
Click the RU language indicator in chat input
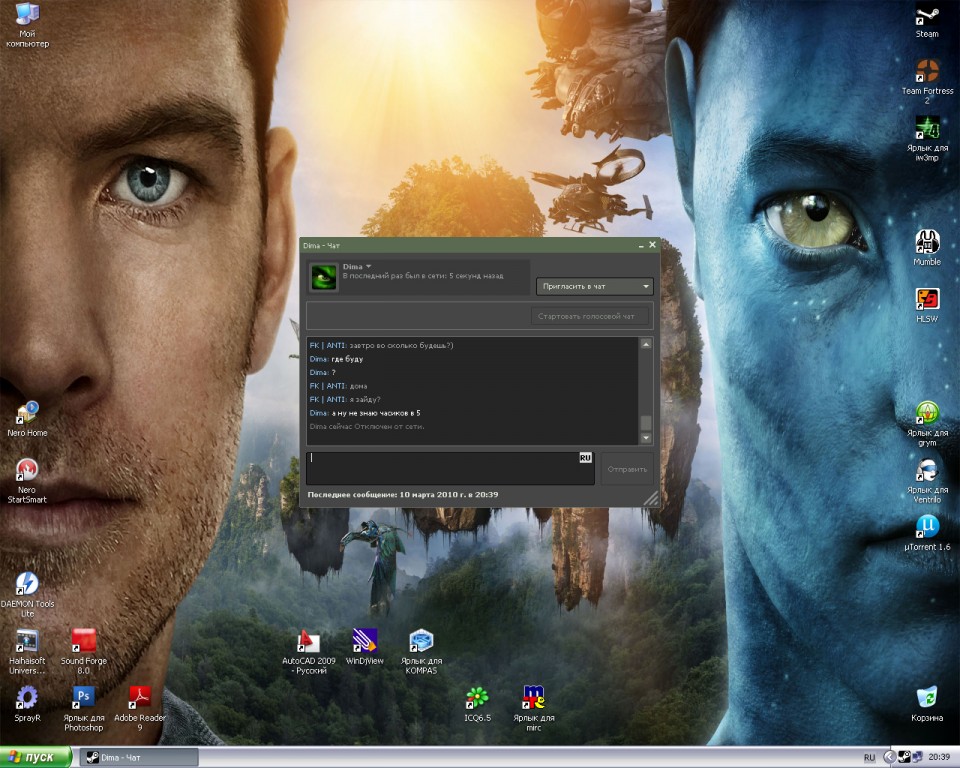click(x=585, y=457)
